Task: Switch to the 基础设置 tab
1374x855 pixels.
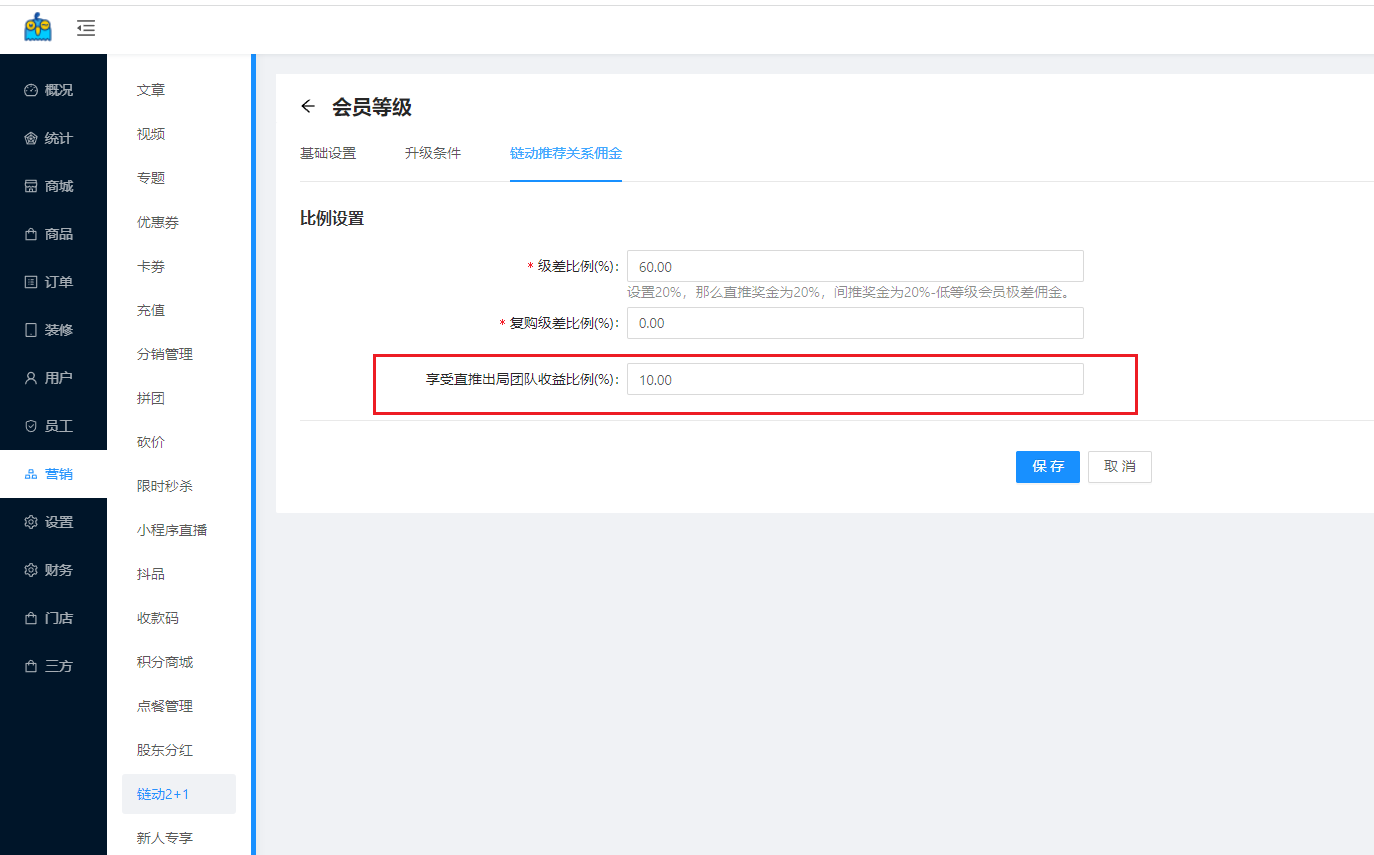Action: (x=328, y=153)
